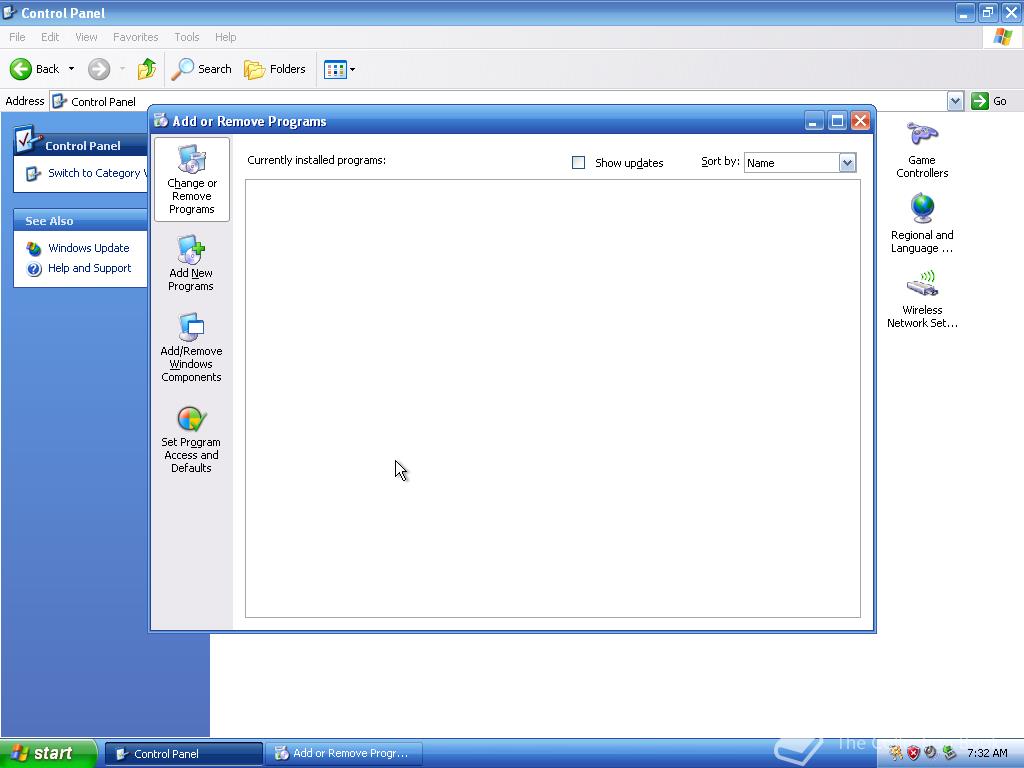Viewport: 1024px width, 768px height.
Task: Click Switch to Category View link
Action: [x=97, y=173]
